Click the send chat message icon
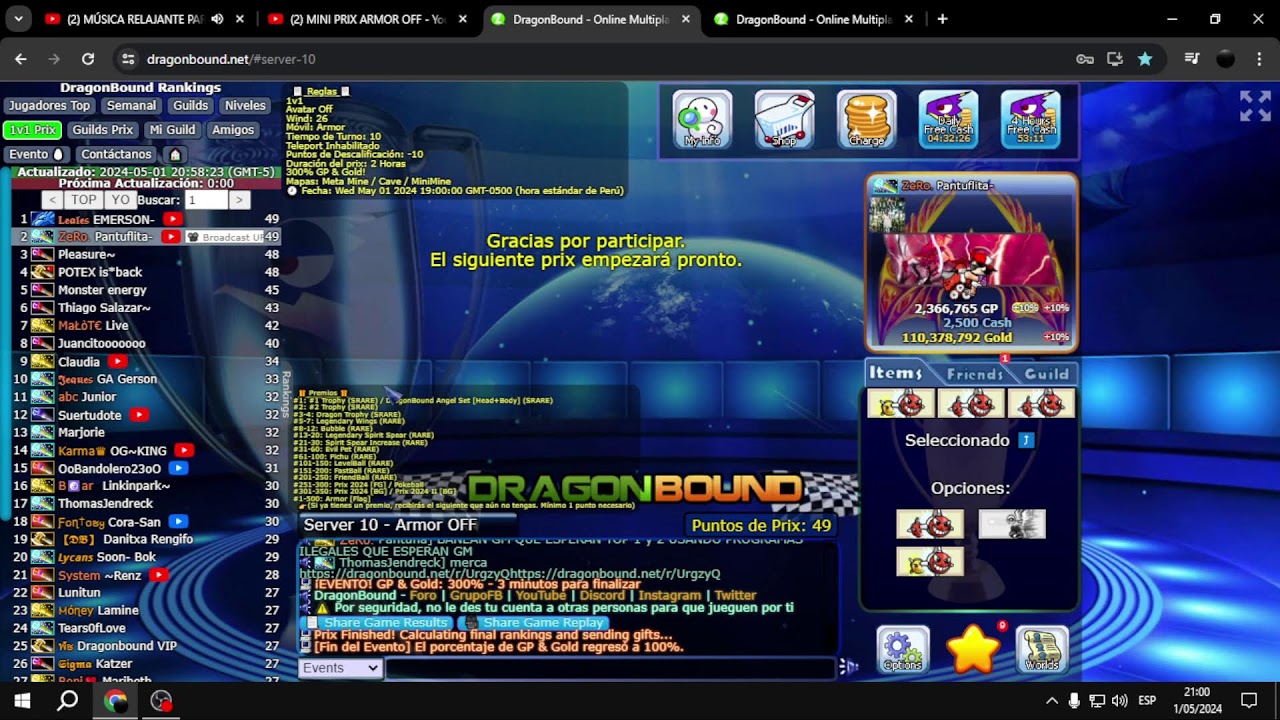This screenshot has height=720, width=1280. [848, 667]
